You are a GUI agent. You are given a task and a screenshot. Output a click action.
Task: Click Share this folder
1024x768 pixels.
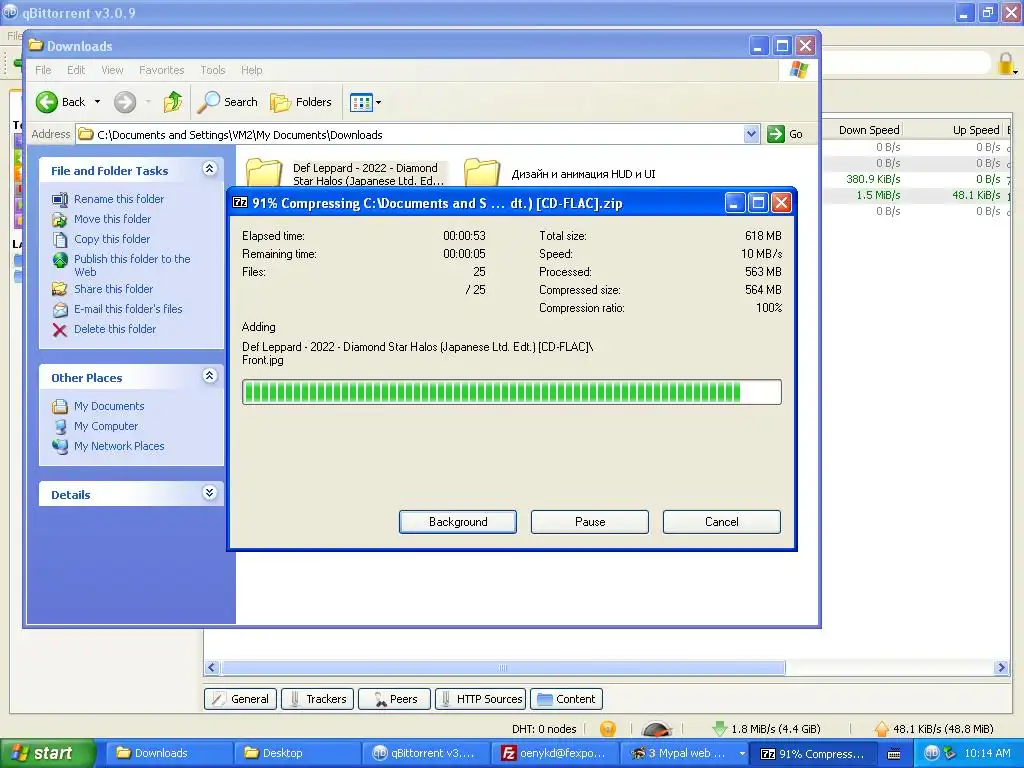114,289
